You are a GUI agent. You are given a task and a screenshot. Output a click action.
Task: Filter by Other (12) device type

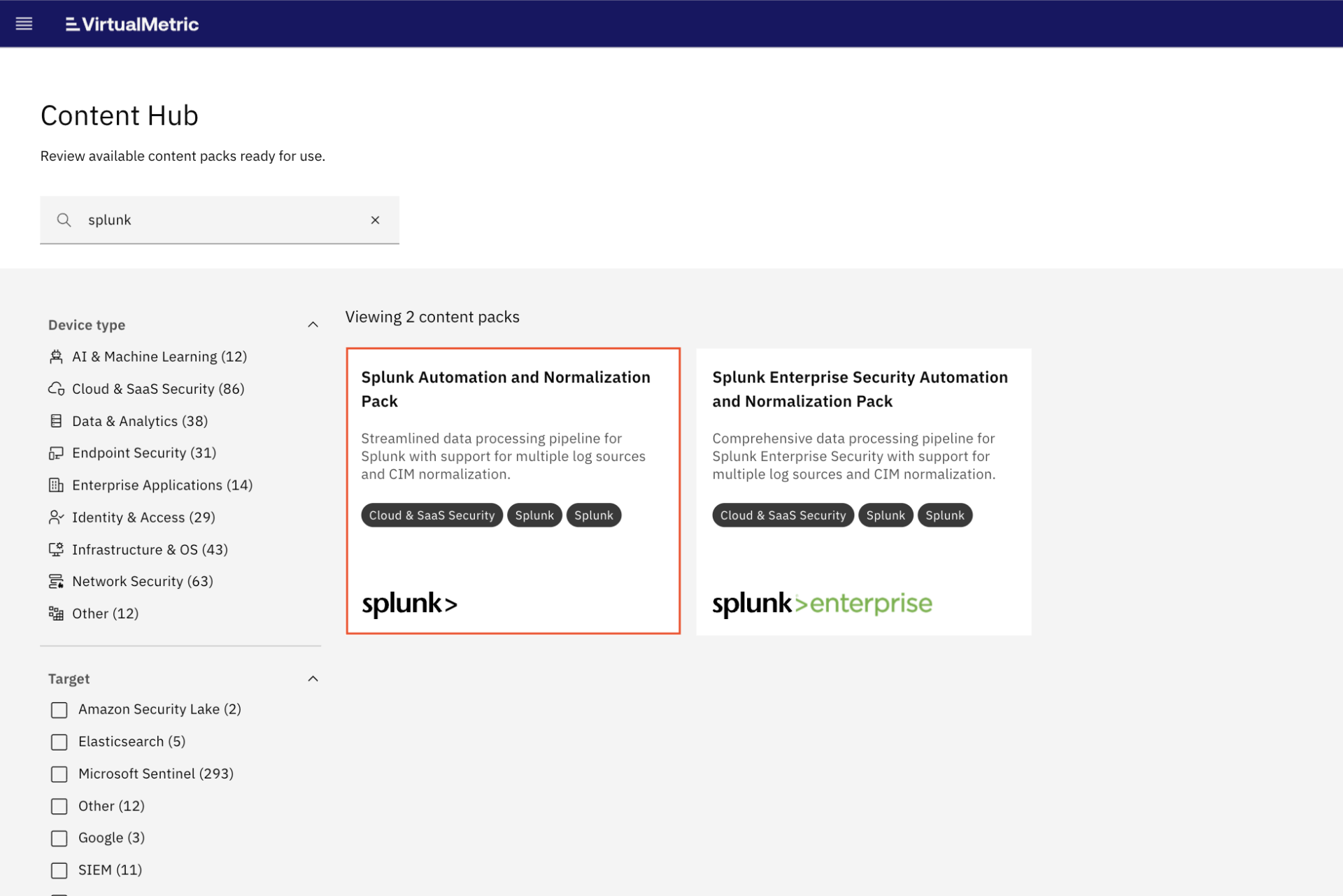(106, 613)
